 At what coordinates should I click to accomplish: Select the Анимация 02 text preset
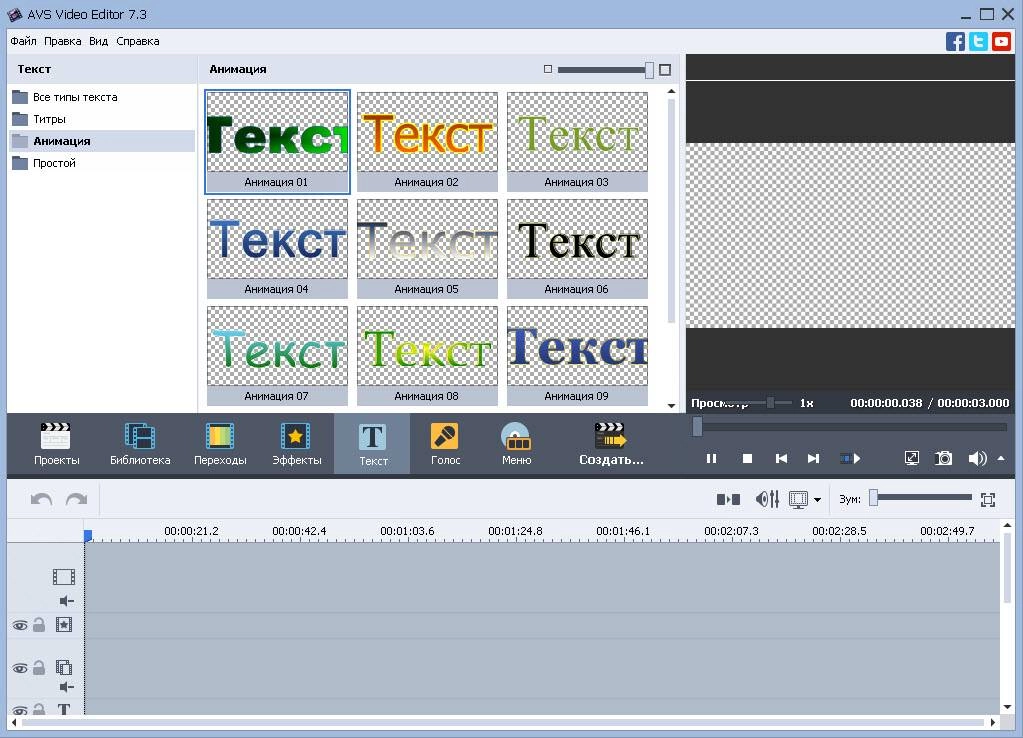[427, 142]
